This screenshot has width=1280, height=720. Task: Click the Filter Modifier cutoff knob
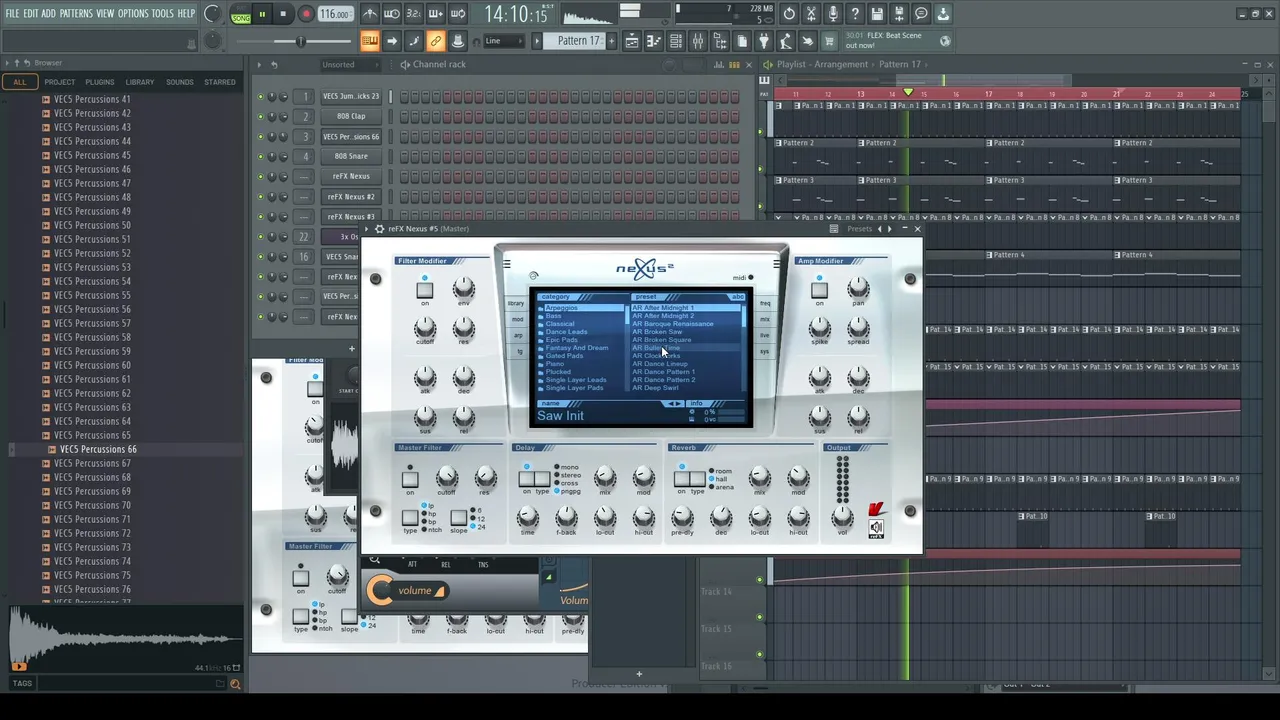click(424, 328)
